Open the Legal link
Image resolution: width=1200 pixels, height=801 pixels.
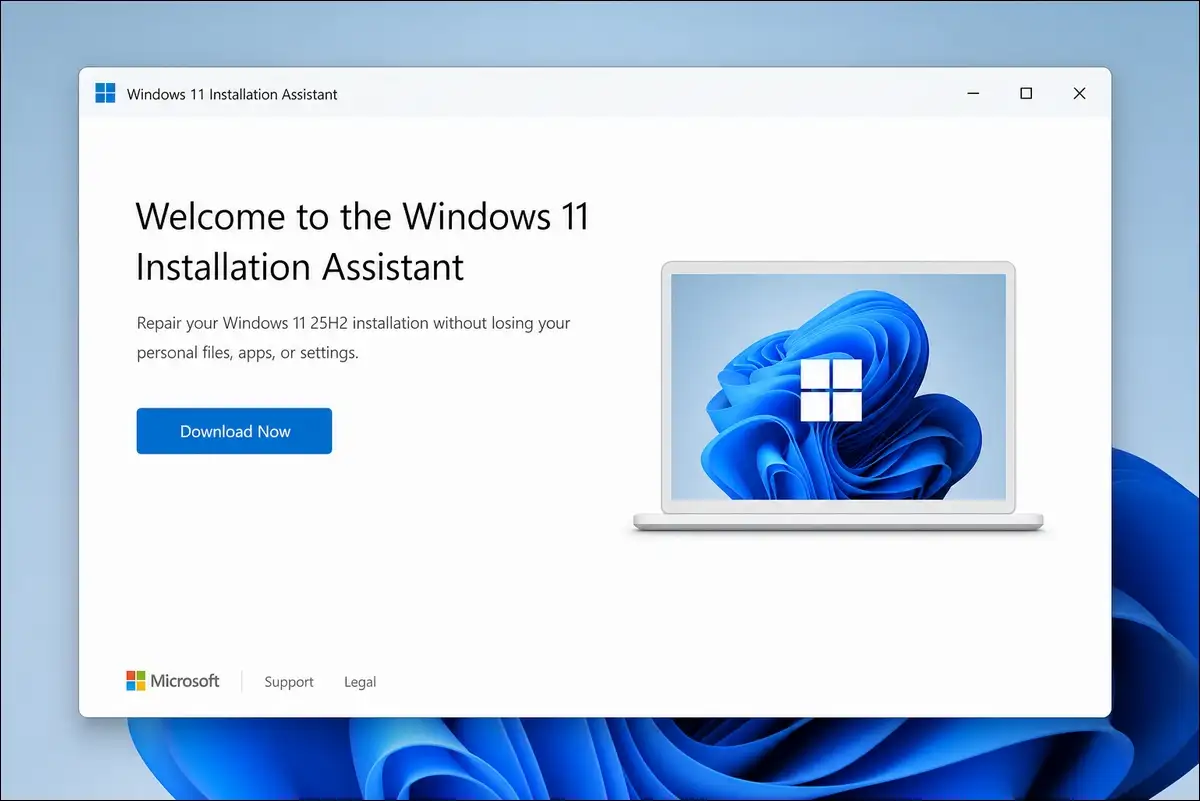(x=360, y=682)
